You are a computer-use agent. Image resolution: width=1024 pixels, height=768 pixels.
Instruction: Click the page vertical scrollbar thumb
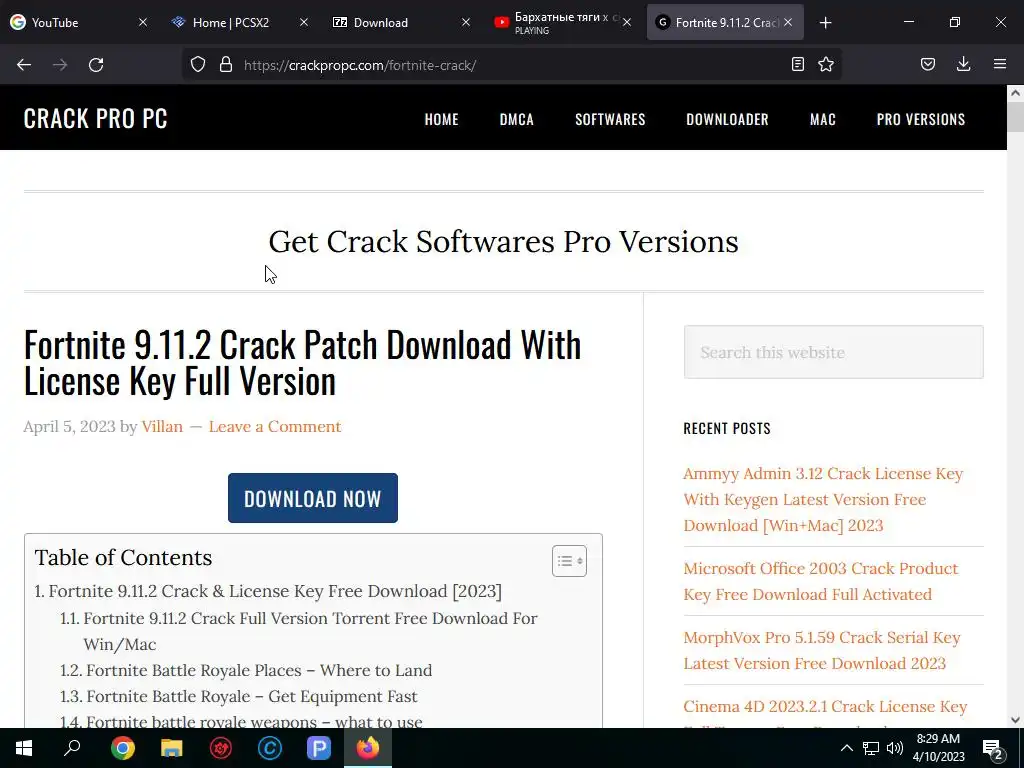[1016, 116]
